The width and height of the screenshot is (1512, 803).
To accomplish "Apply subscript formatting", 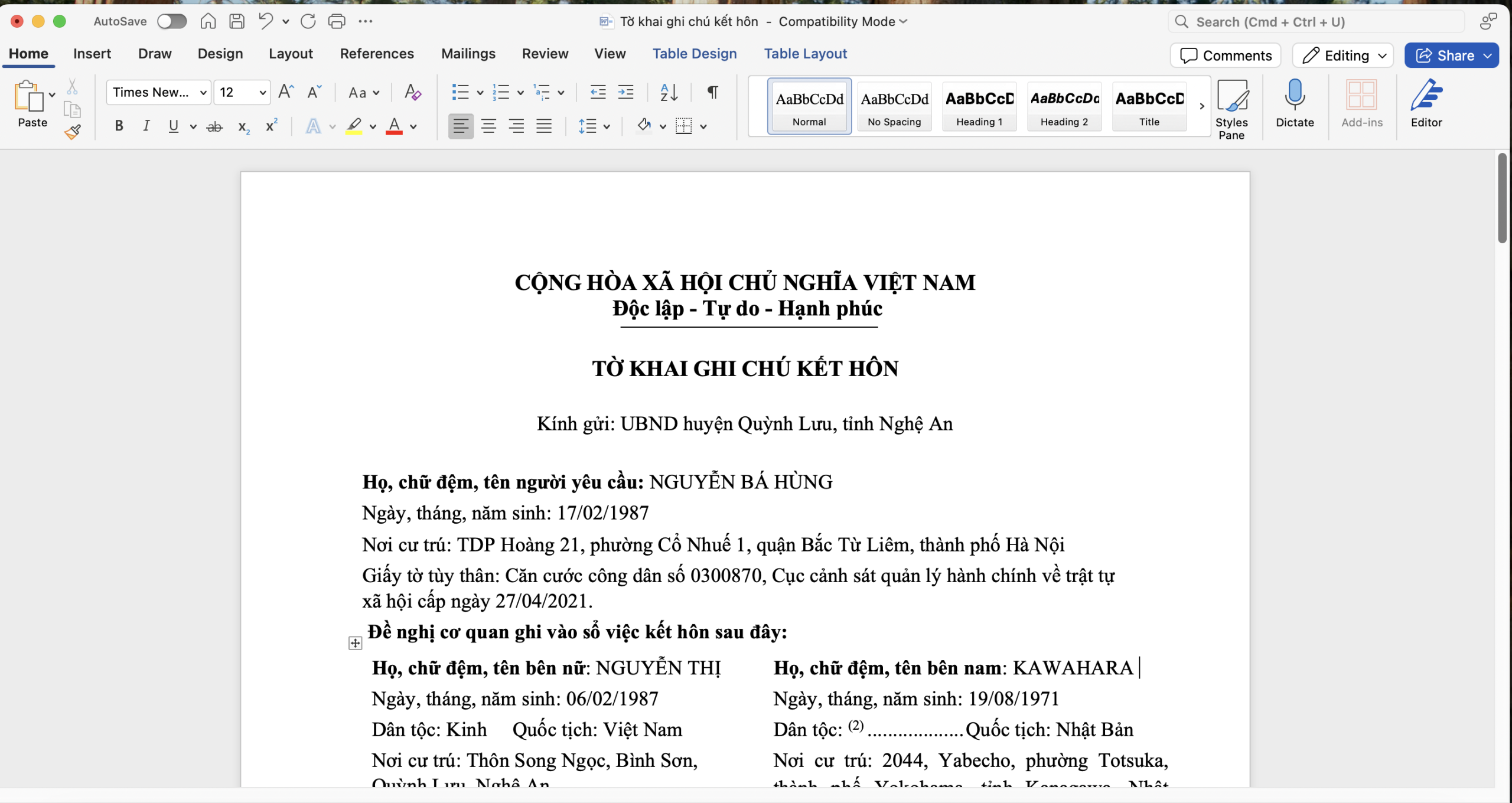I will [244, 126].
